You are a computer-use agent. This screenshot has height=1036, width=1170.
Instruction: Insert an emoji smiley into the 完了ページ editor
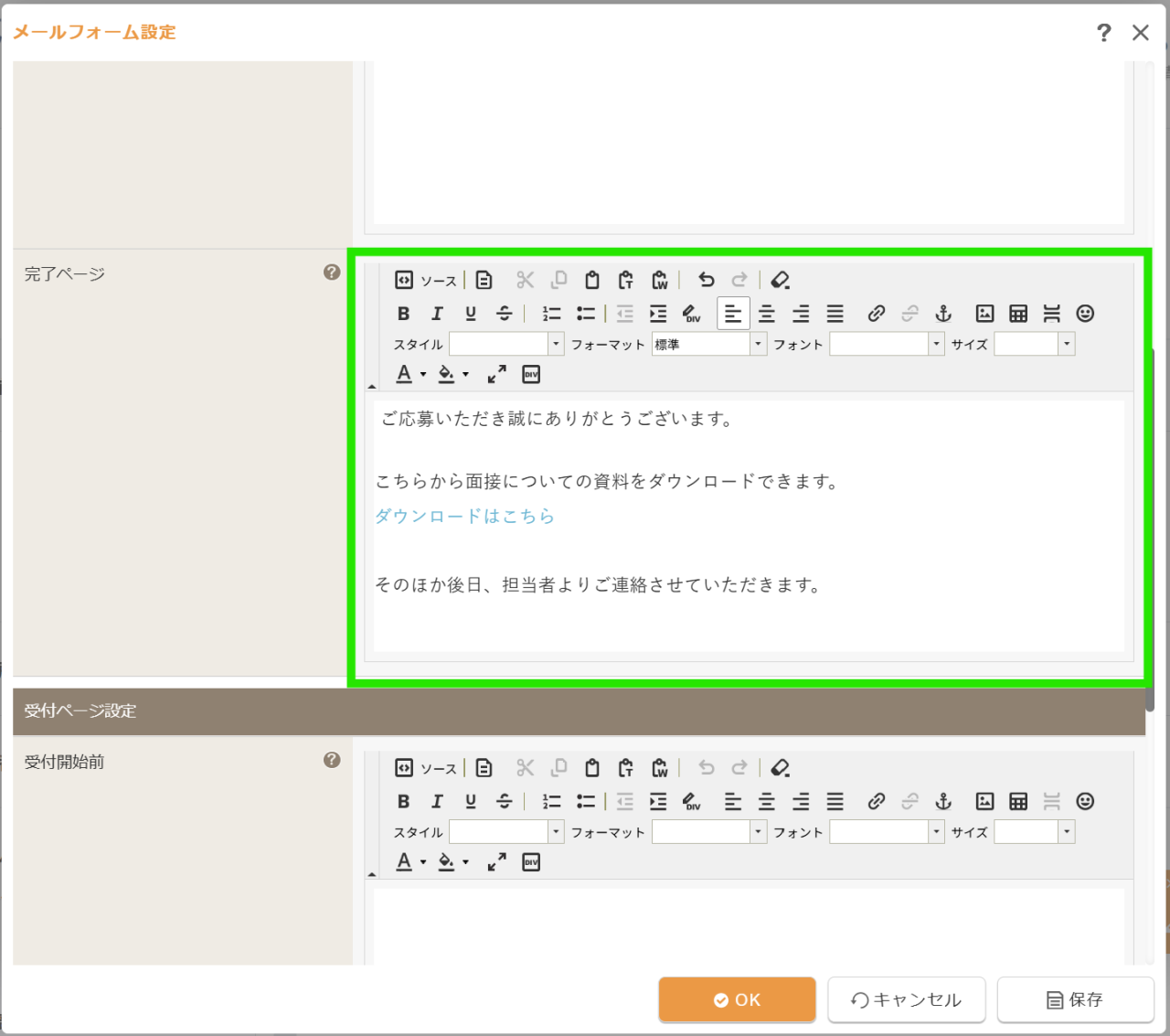[1086, 313]
